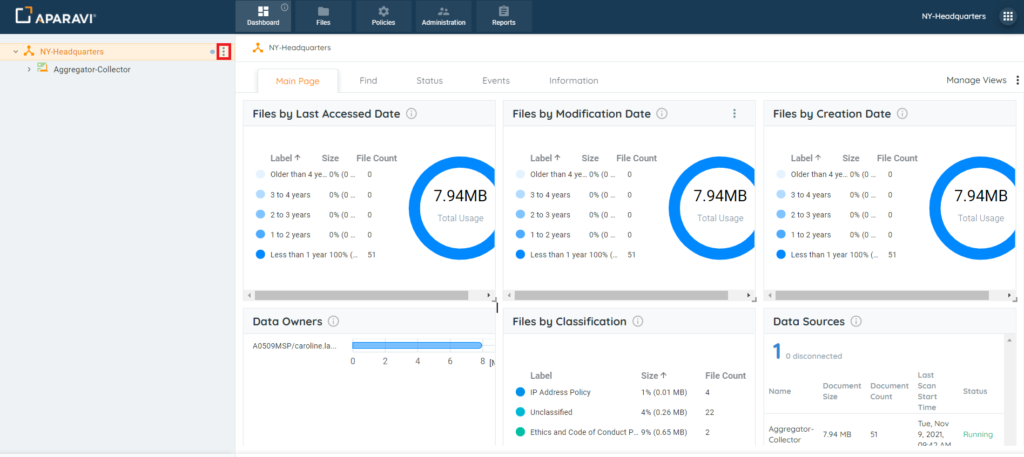Click info icon next to Data Sources
This screenshot has width=1024, height=457.
coord(857,322)
